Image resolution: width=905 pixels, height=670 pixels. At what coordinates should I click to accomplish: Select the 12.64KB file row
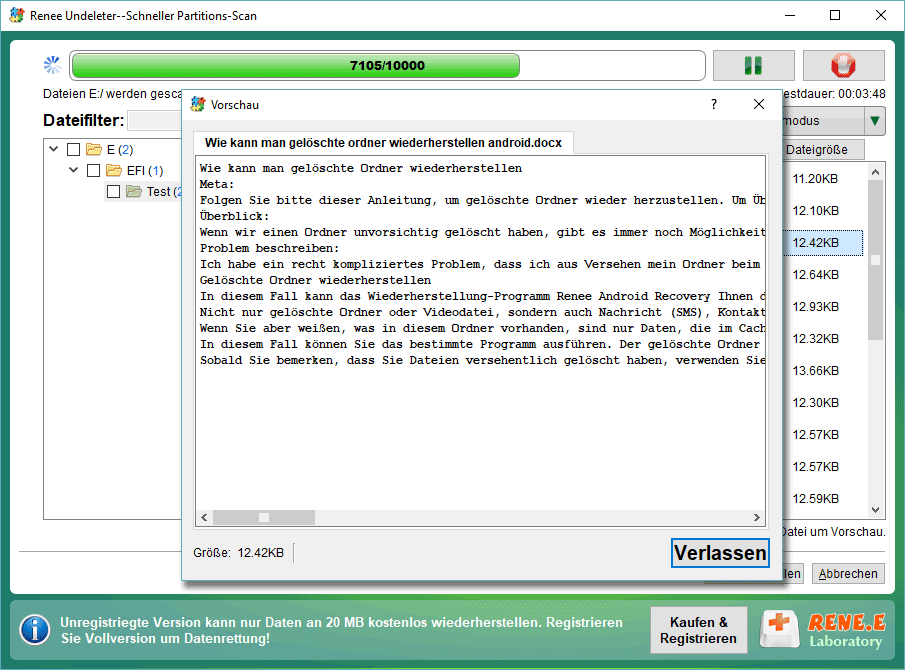pyautogui.click(x=822, y=275)
